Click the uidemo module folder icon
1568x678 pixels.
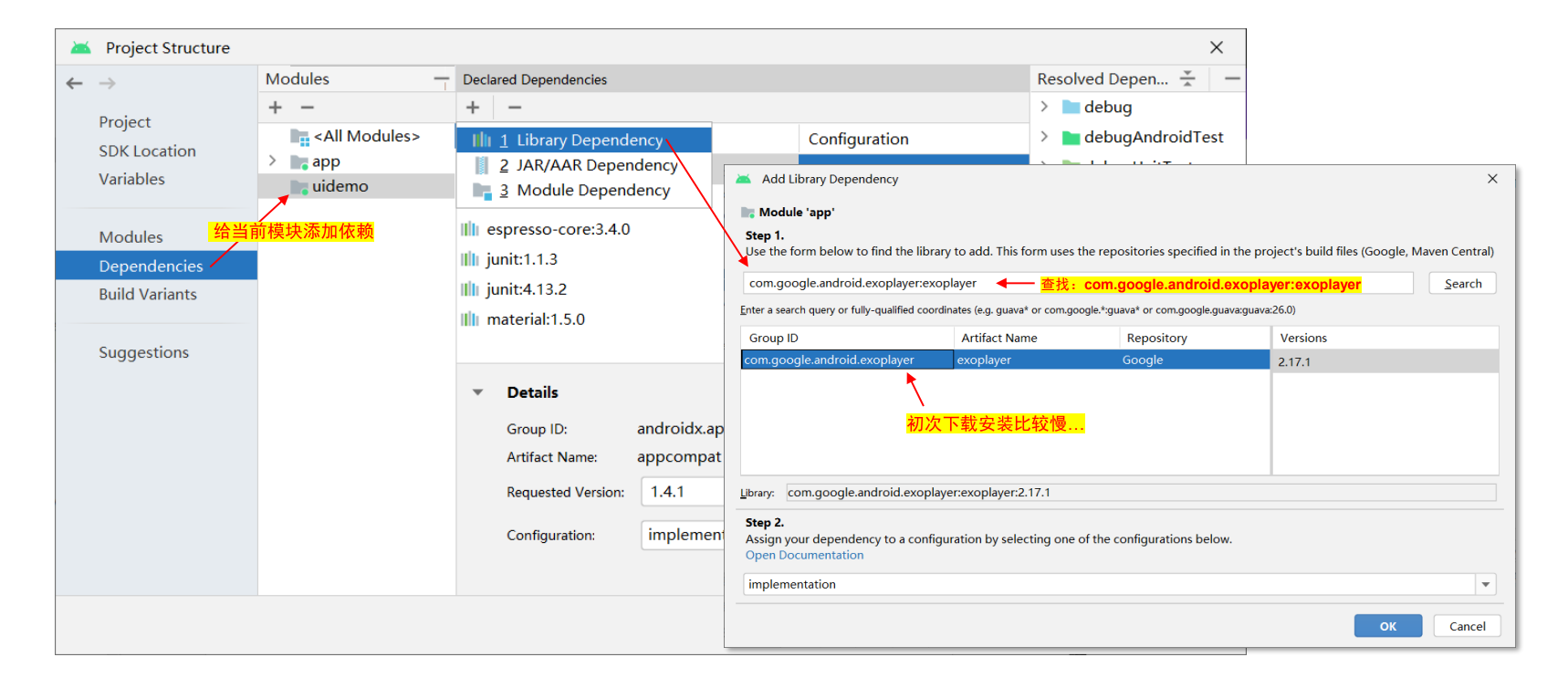pos(298,187)
